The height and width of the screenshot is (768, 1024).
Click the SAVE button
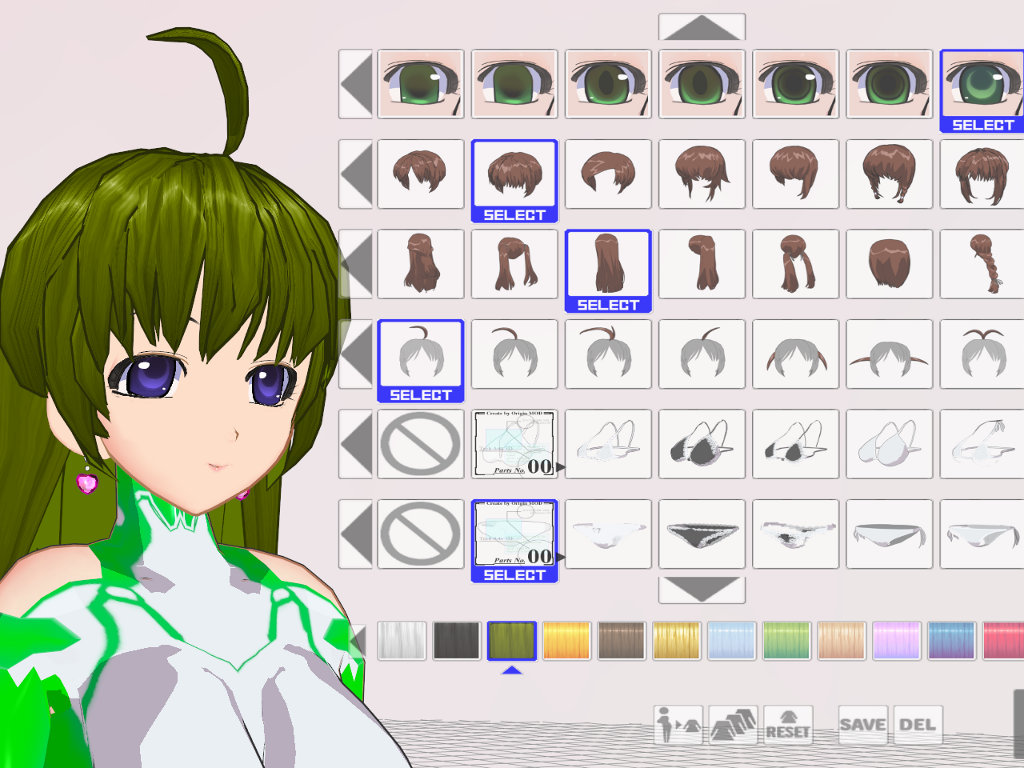pos(862,725)
